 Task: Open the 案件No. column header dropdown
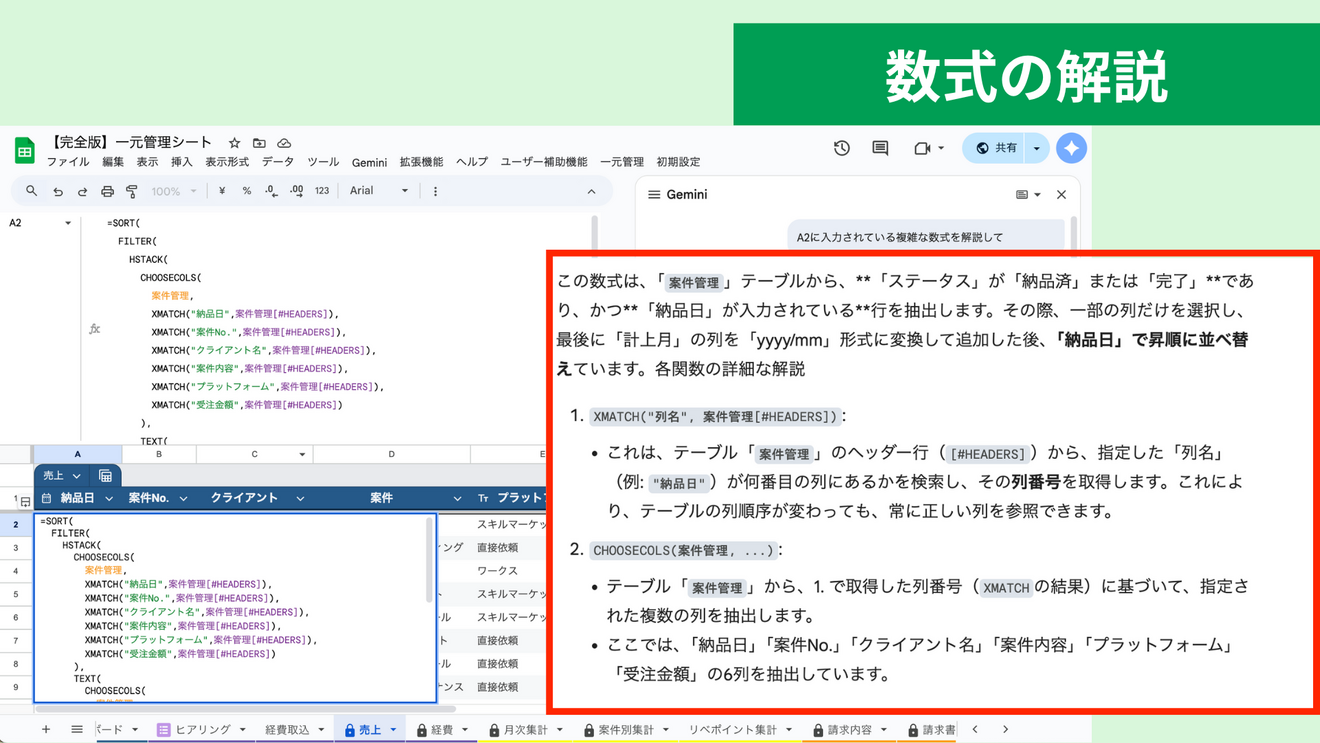pos(184,498)
